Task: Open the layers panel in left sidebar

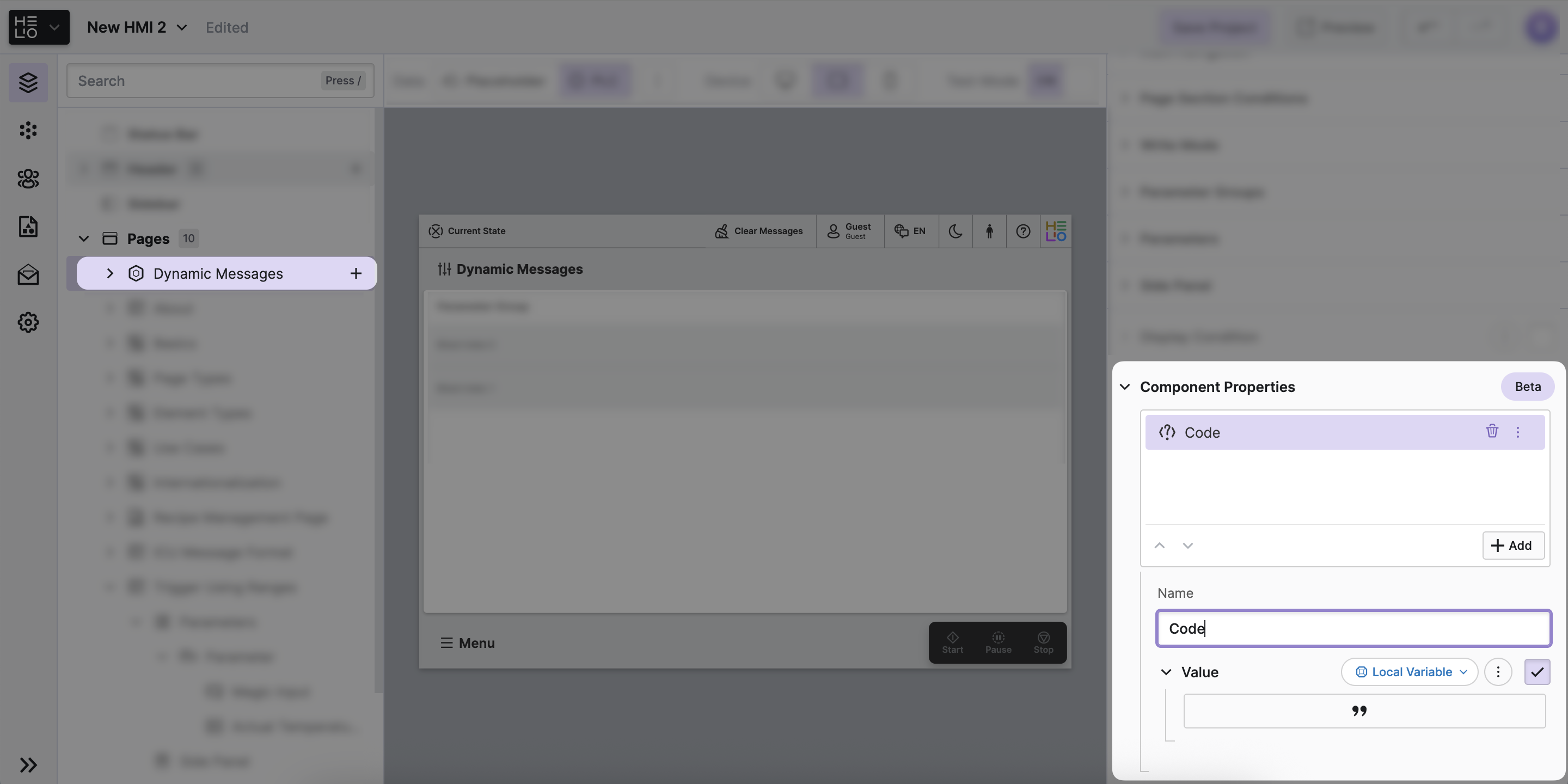Action: [28, 82]
